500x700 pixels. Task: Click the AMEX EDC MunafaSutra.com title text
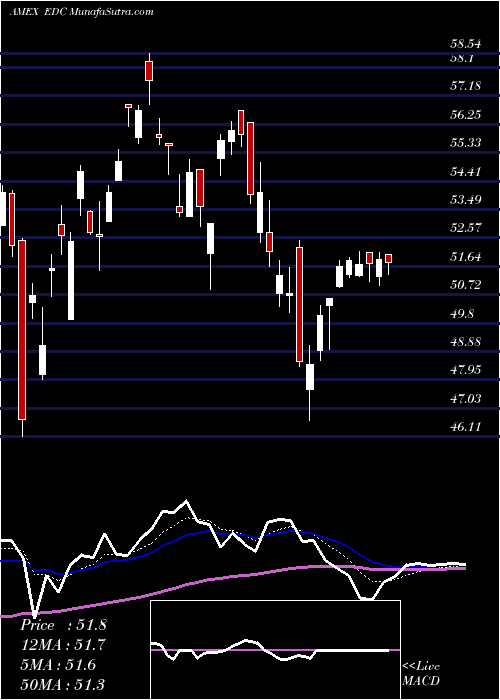82,12
